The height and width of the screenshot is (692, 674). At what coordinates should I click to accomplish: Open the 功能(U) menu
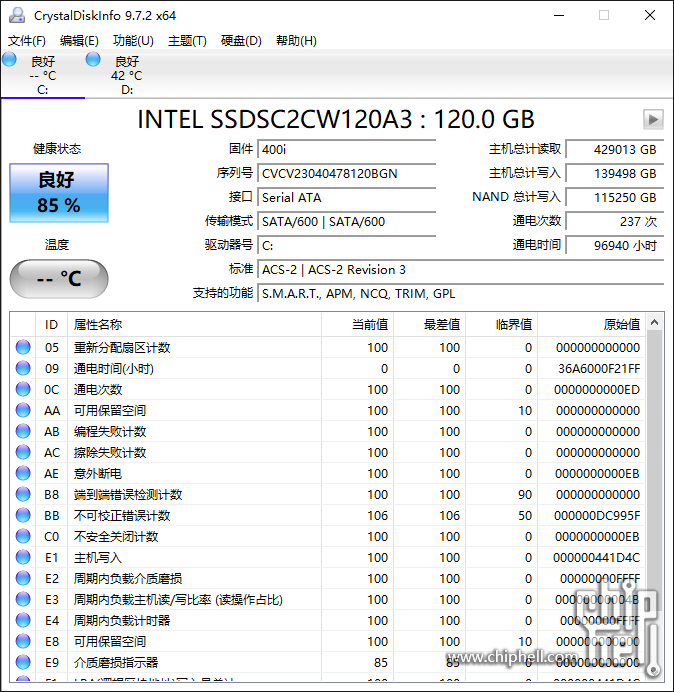coord(133,41)
